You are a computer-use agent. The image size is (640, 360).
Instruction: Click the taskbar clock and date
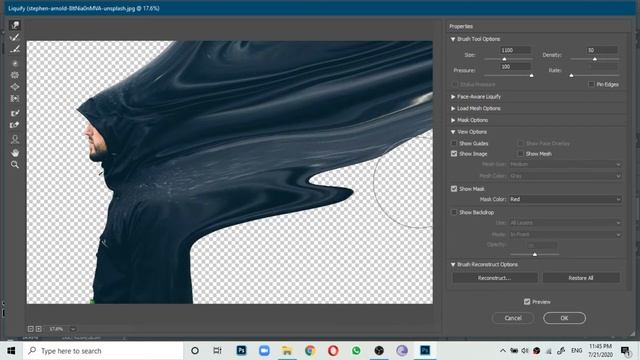click(600, 351)
